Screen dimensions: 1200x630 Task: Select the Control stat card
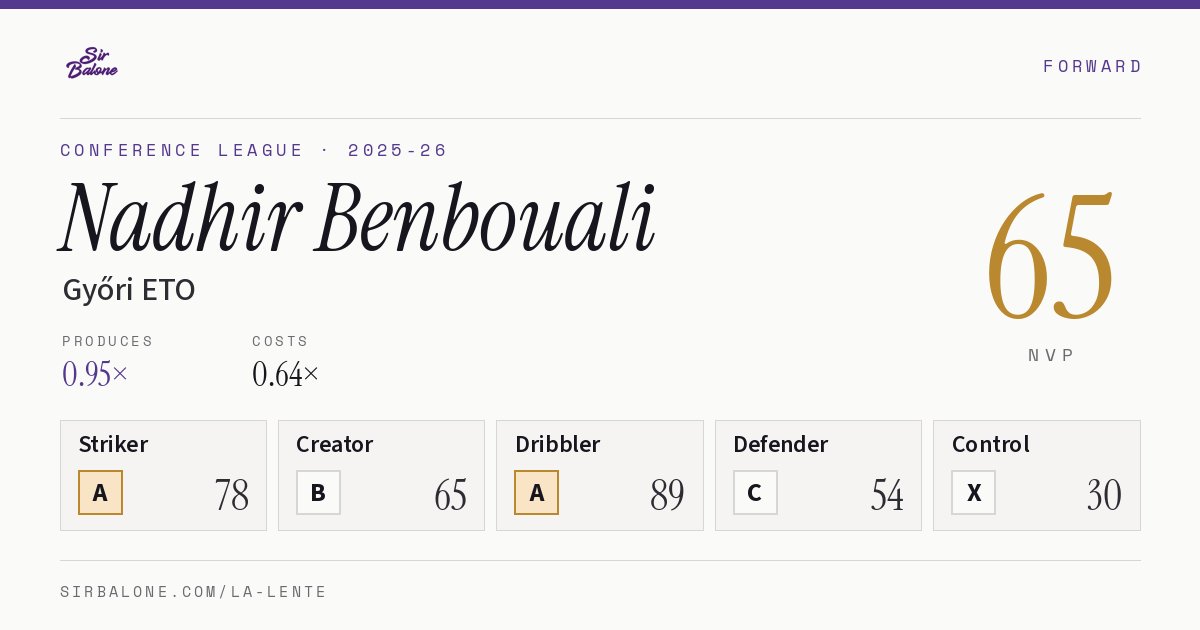1037,475
